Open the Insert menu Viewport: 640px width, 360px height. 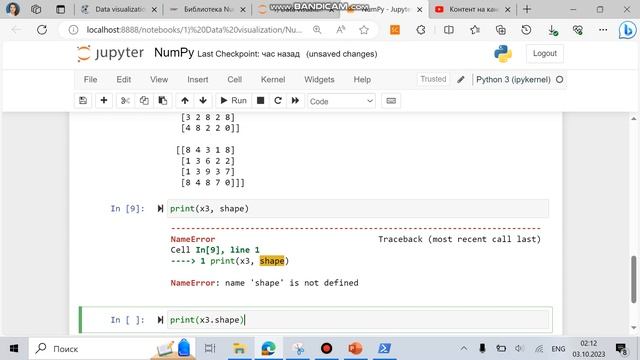tap(198, 80)
